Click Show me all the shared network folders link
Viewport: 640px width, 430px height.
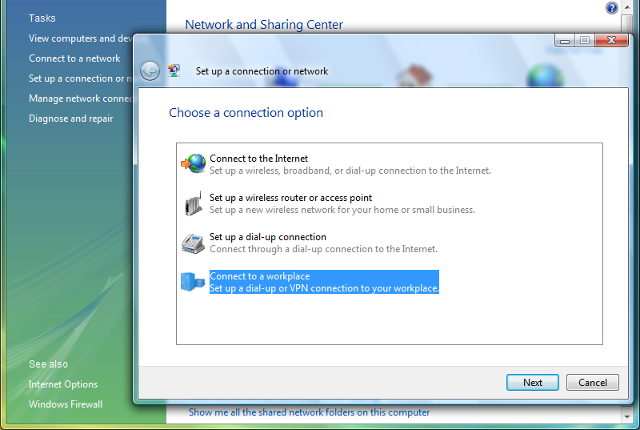309,412
